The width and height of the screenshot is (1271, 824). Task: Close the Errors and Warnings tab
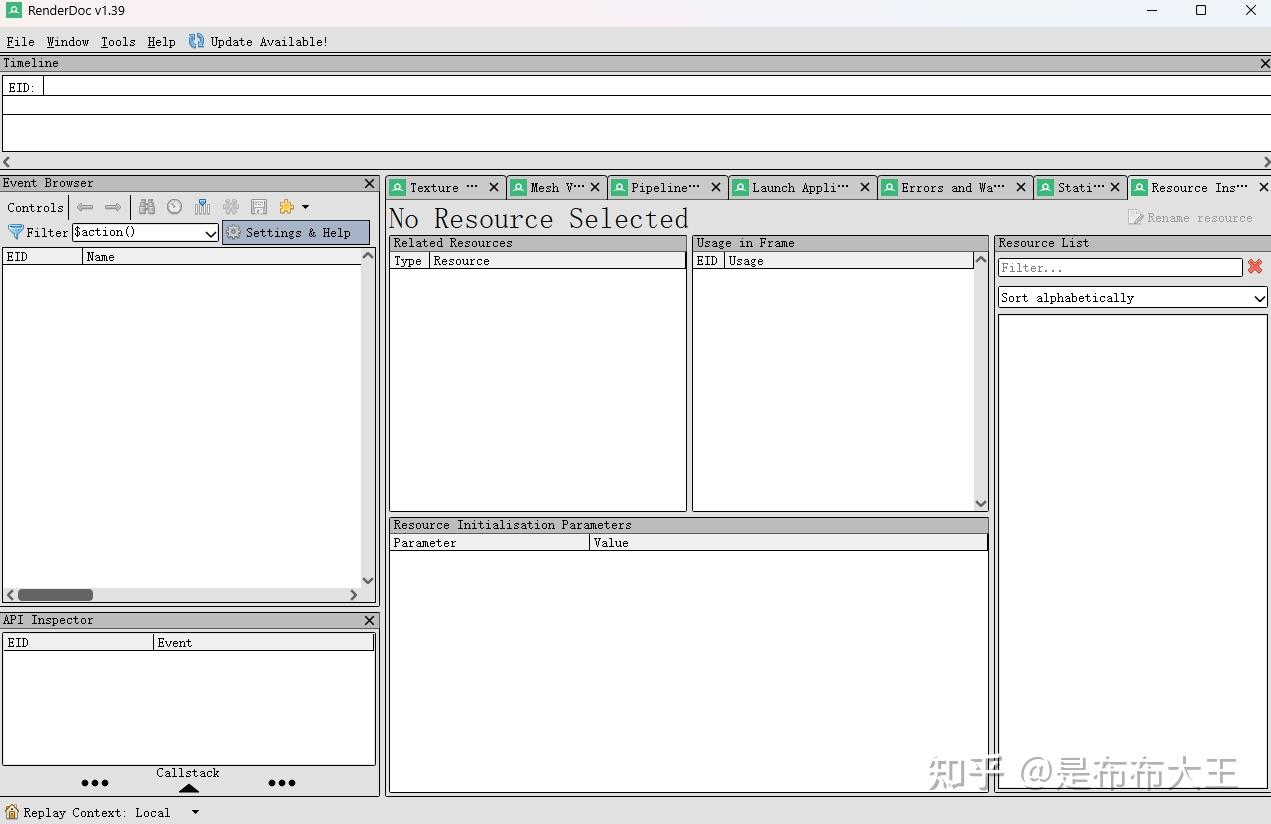click(x=1021, y=187)
